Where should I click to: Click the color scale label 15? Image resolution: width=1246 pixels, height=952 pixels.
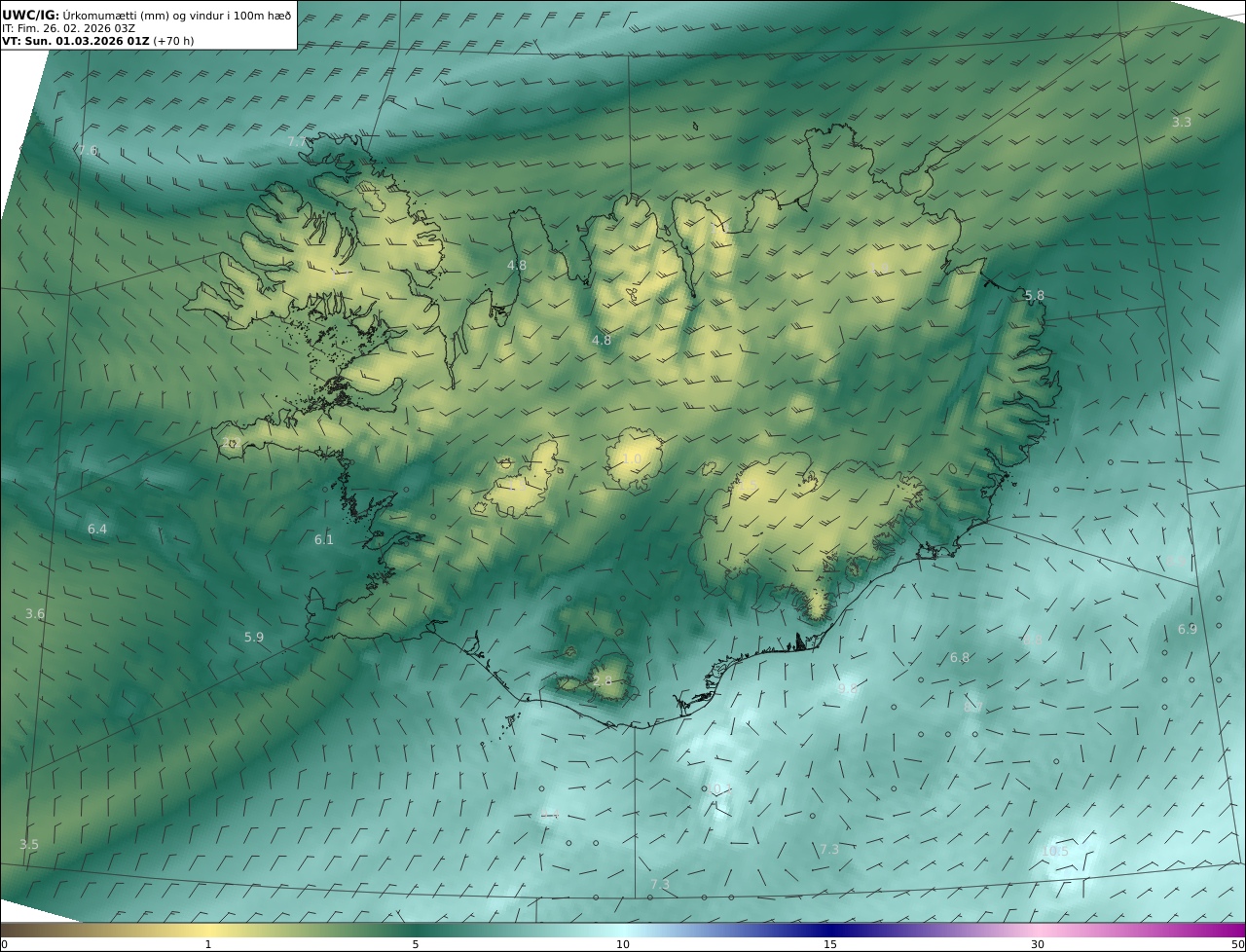(830, 944)
